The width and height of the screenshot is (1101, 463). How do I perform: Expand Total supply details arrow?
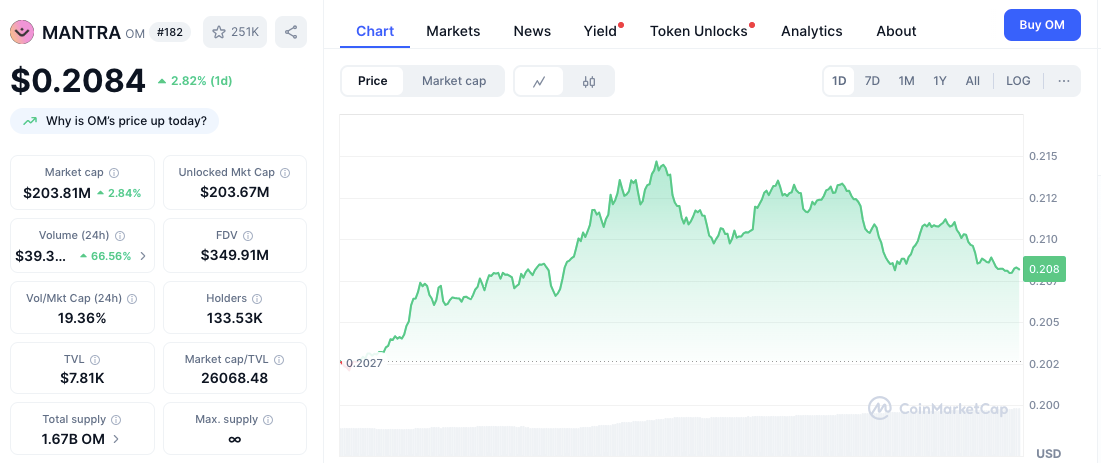coord(116,440)
